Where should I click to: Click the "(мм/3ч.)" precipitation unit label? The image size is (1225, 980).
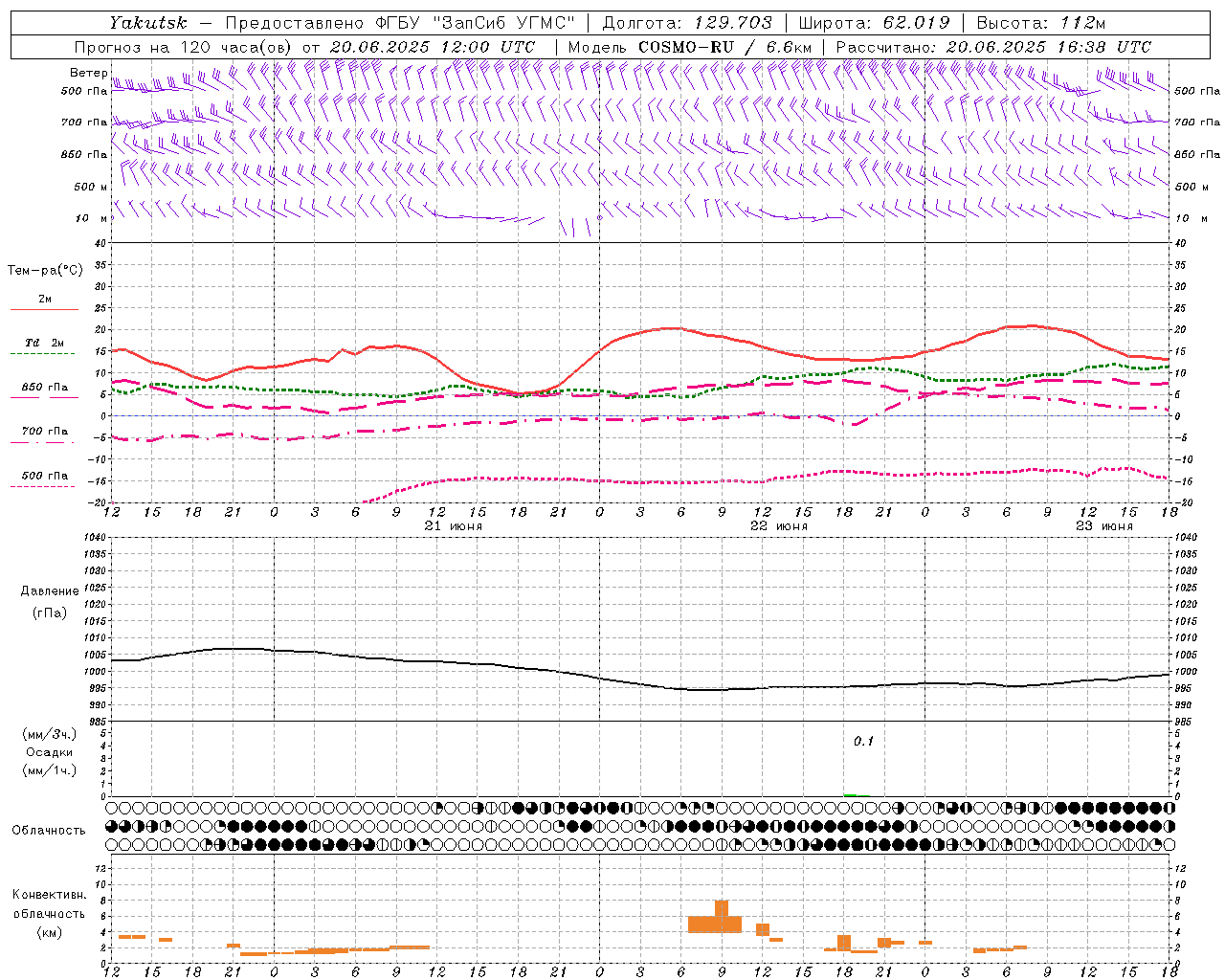pos(50,734)
